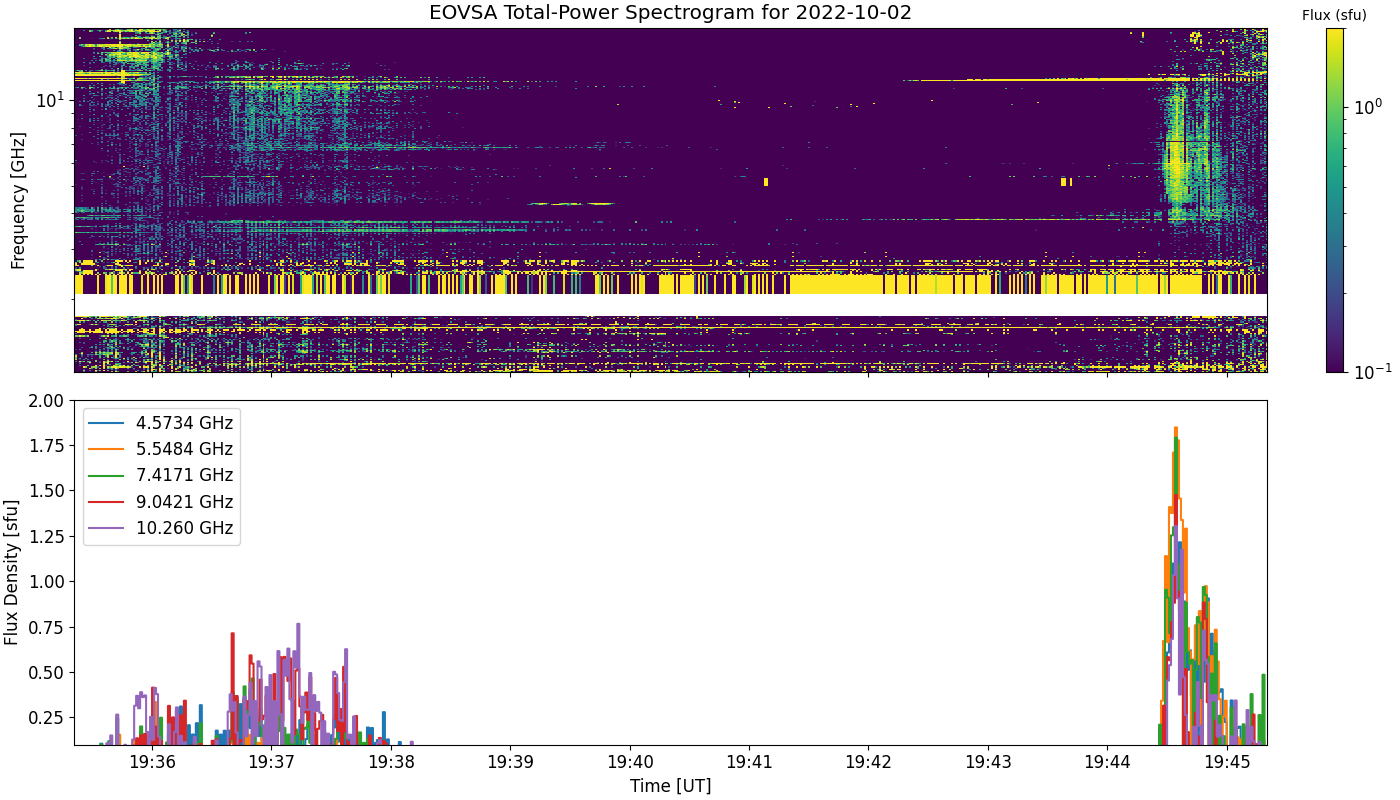
Task: Click the 10.260 GHz legend entry
Action: [162, 528]
